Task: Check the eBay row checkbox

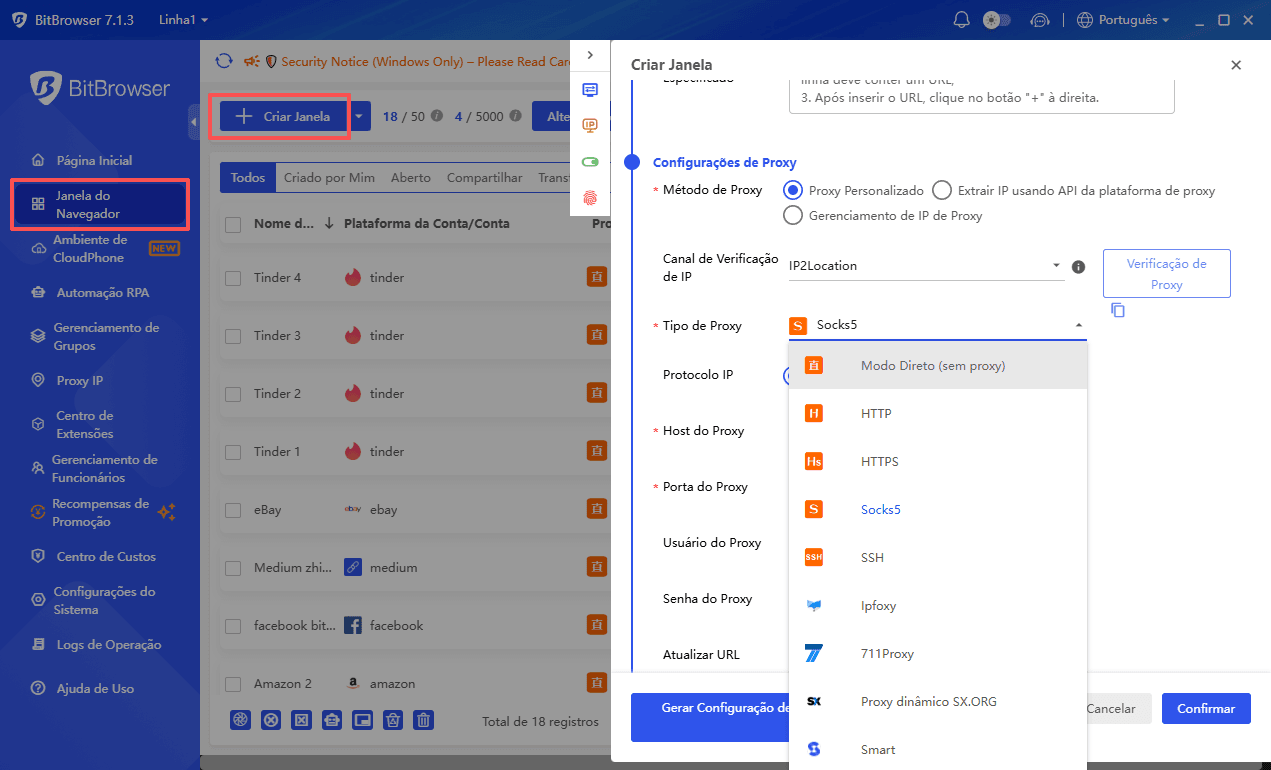Action: pos(233,510)
